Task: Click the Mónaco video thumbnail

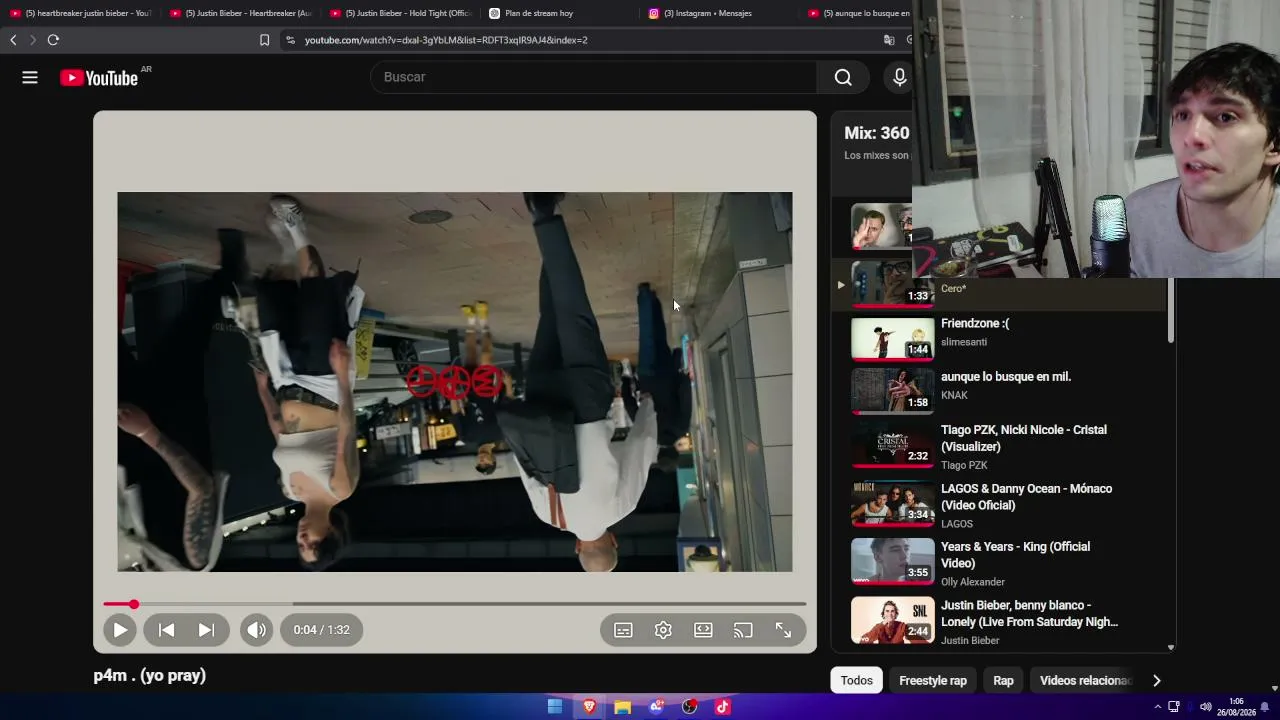Action: tap(892, 505)
